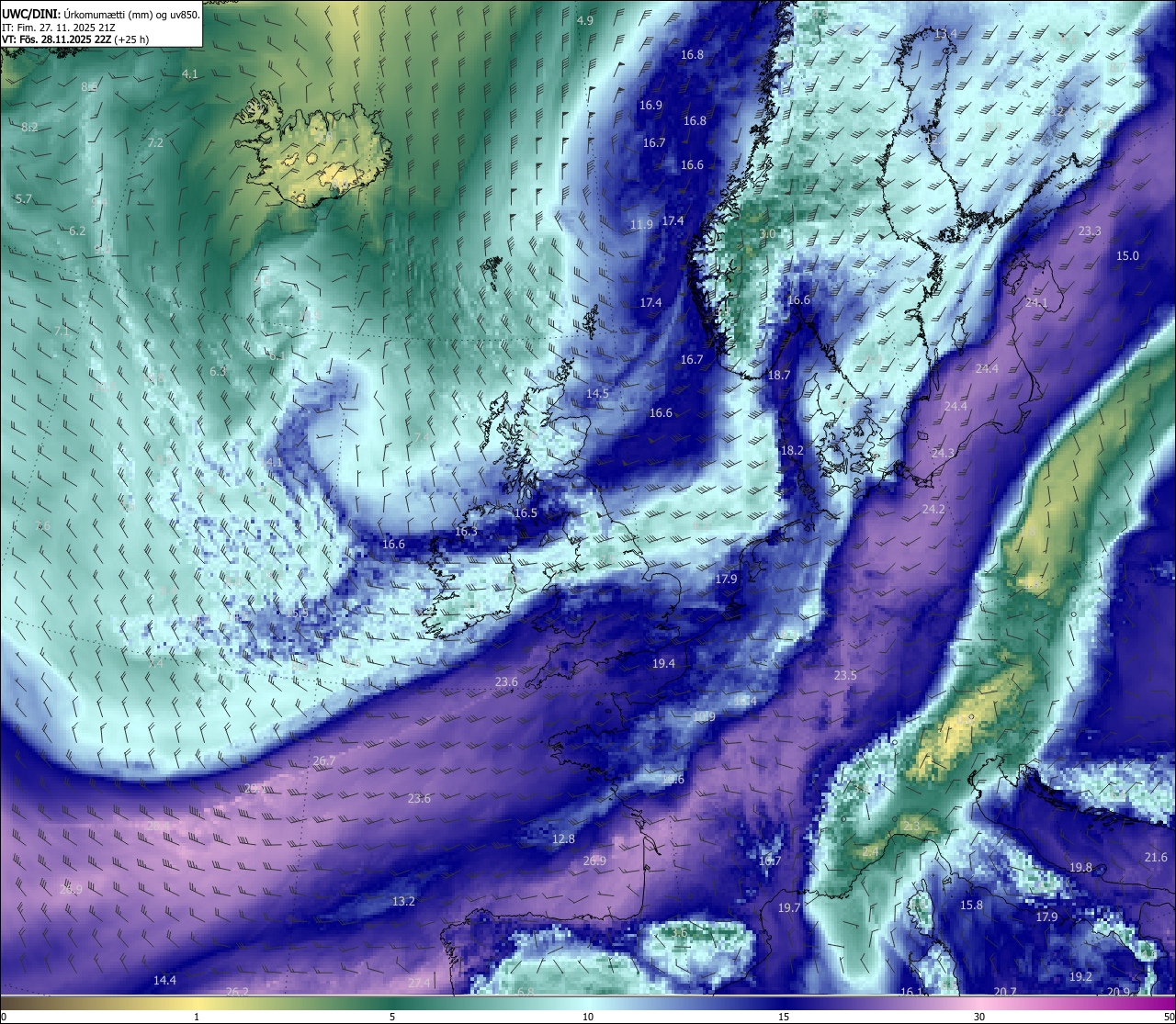The height and width of the screenshot is (1024, 1176).
Task: Click the title text 'UWC/DINI: Úrkomumætti (mm) og uv850.'
Action: (x=100, y=14)
